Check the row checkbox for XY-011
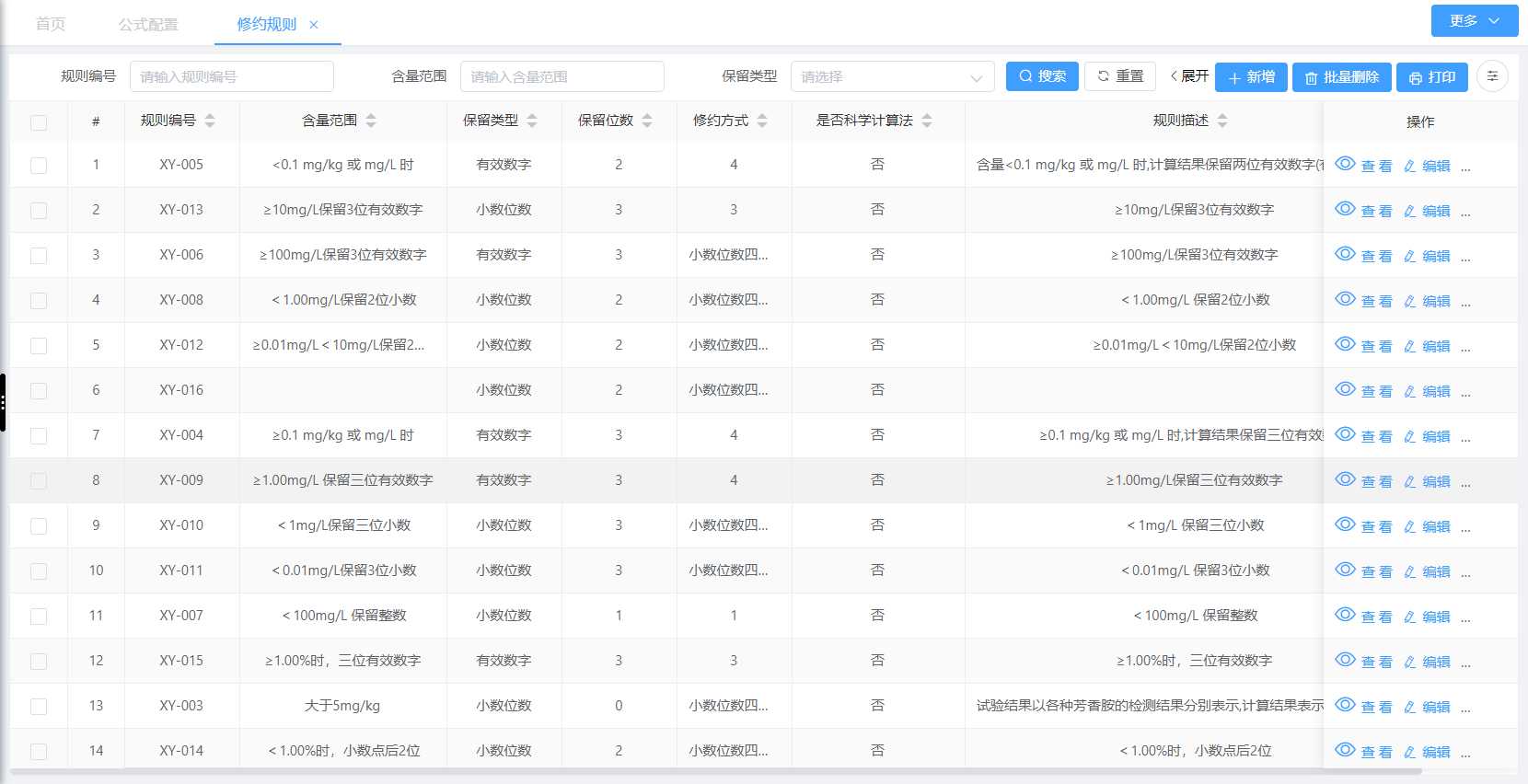Viewport: 1528px width, 784px height. (39, 571)
